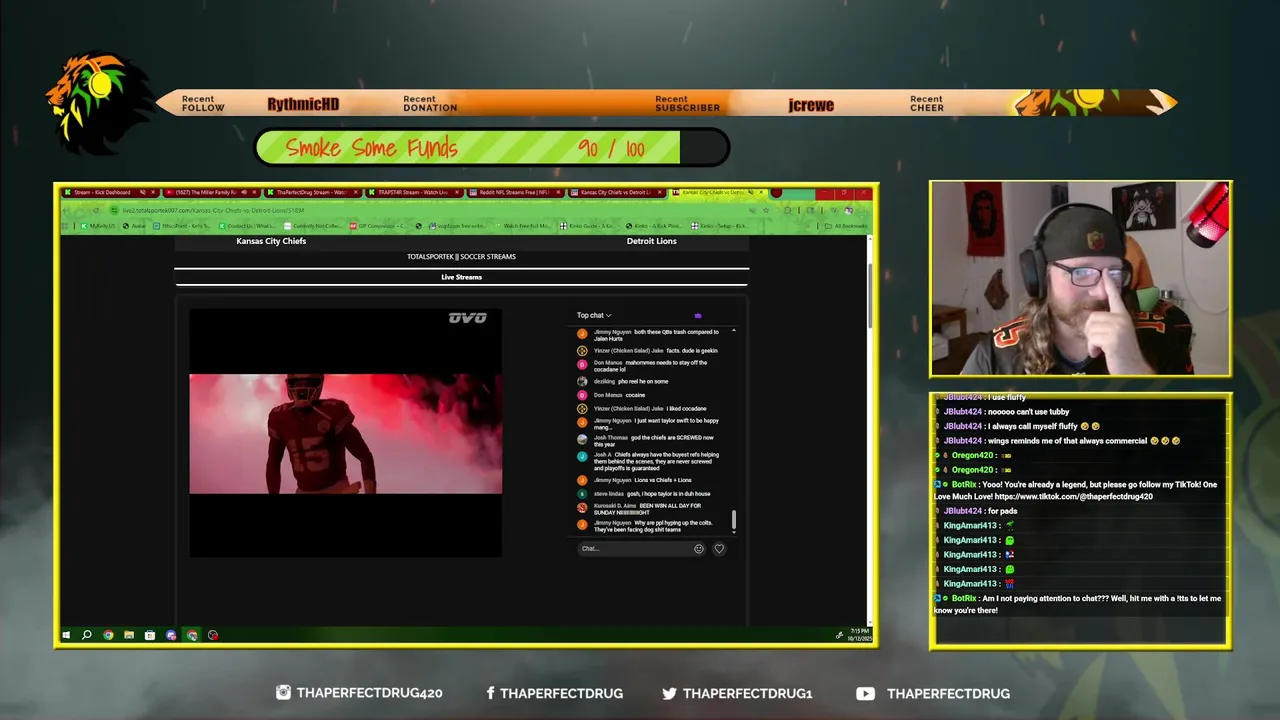Click the system tray pen icon
Image resolution: width=1280 pixels, height=720 pixels.
pyautogui.click(x=839, y=635)
